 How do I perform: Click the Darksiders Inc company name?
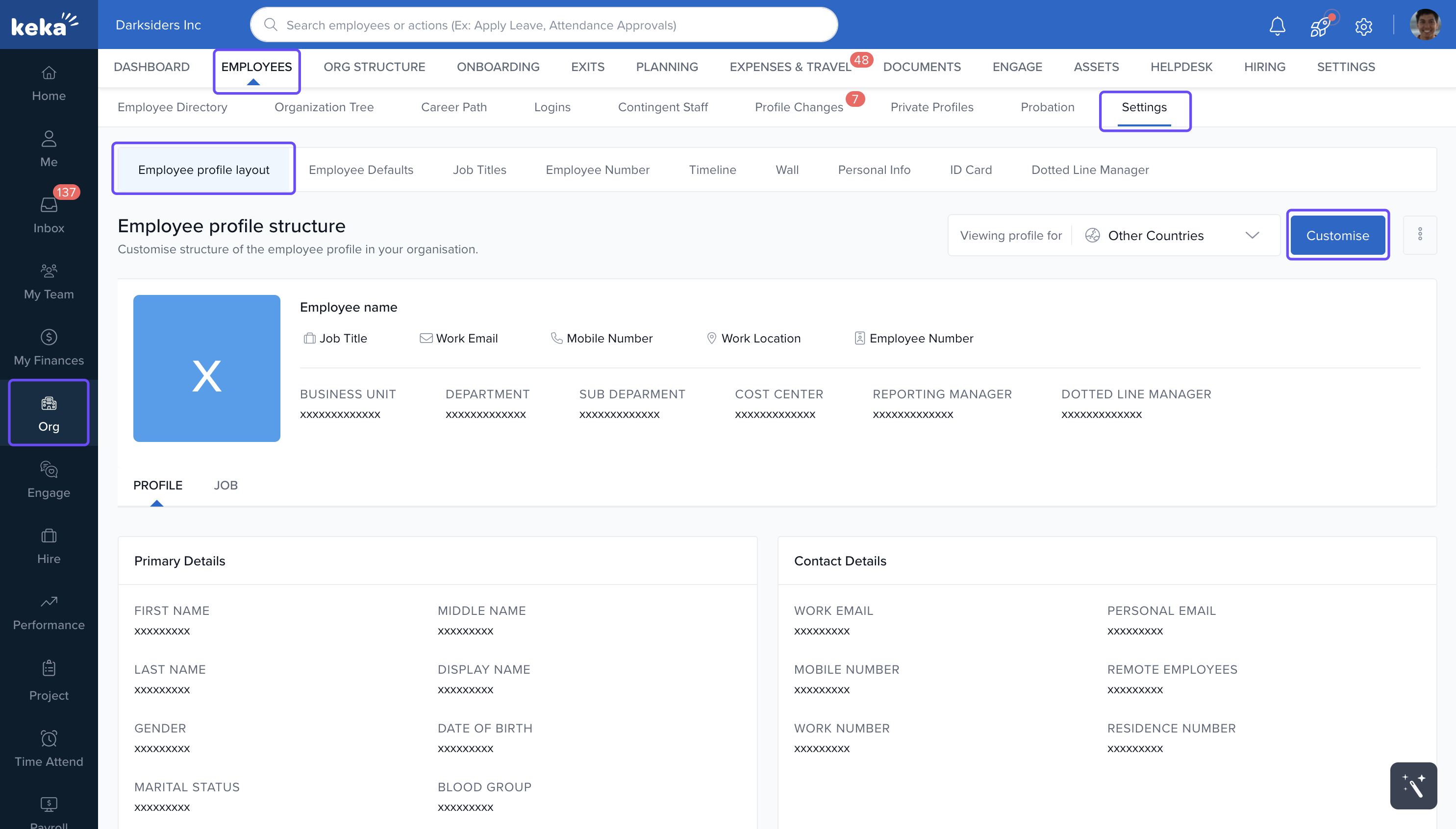(158, 25)
